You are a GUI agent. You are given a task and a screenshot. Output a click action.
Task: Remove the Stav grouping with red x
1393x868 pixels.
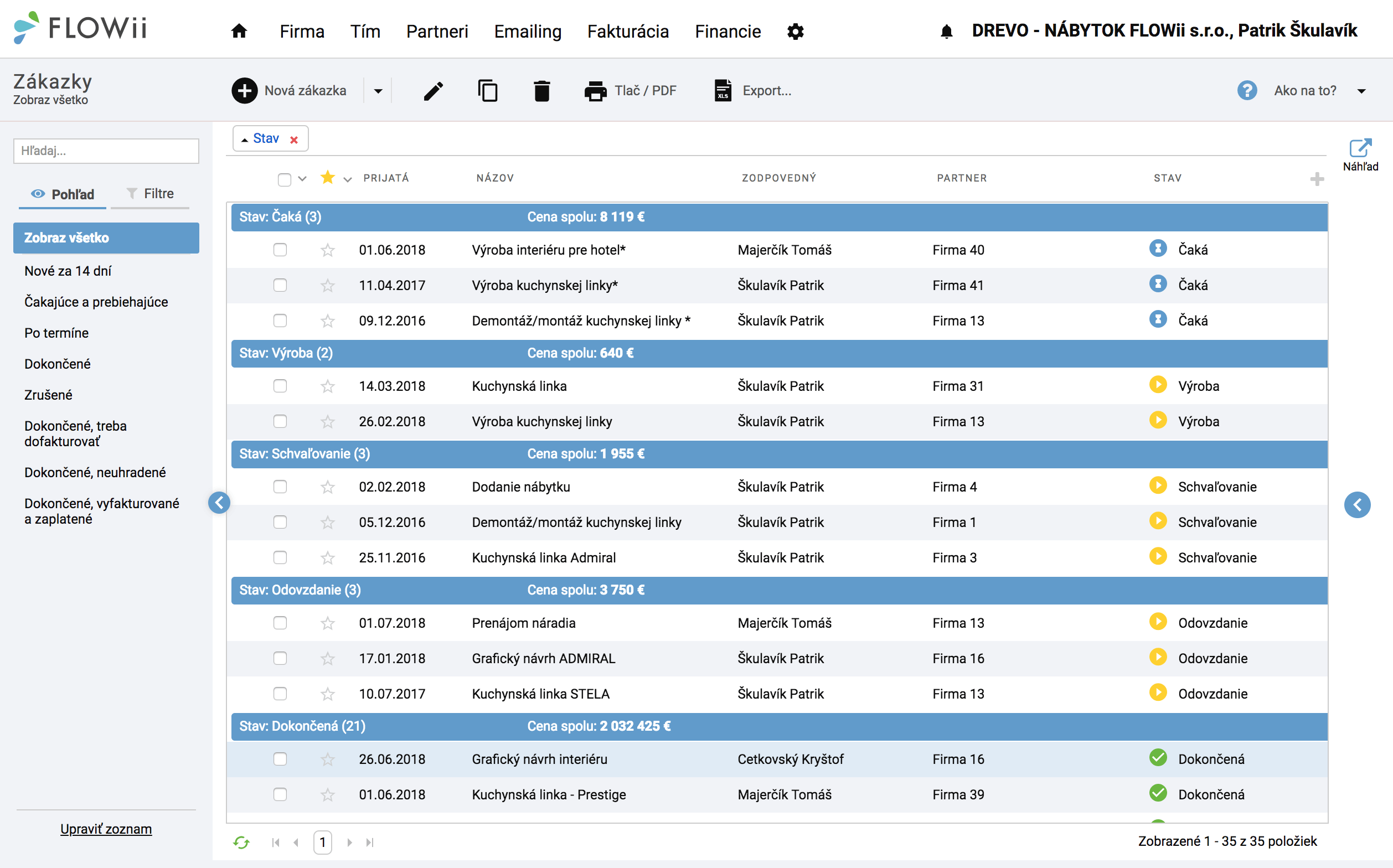(294, 139)
